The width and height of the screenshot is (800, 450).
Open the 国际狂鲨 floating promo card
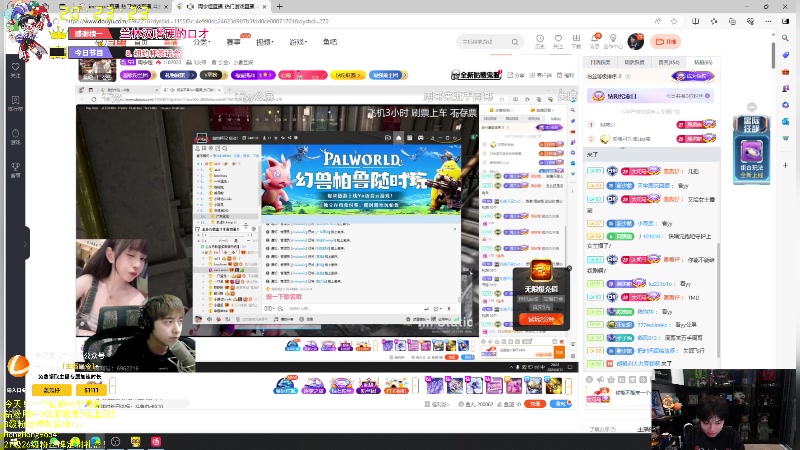point(752,149)
